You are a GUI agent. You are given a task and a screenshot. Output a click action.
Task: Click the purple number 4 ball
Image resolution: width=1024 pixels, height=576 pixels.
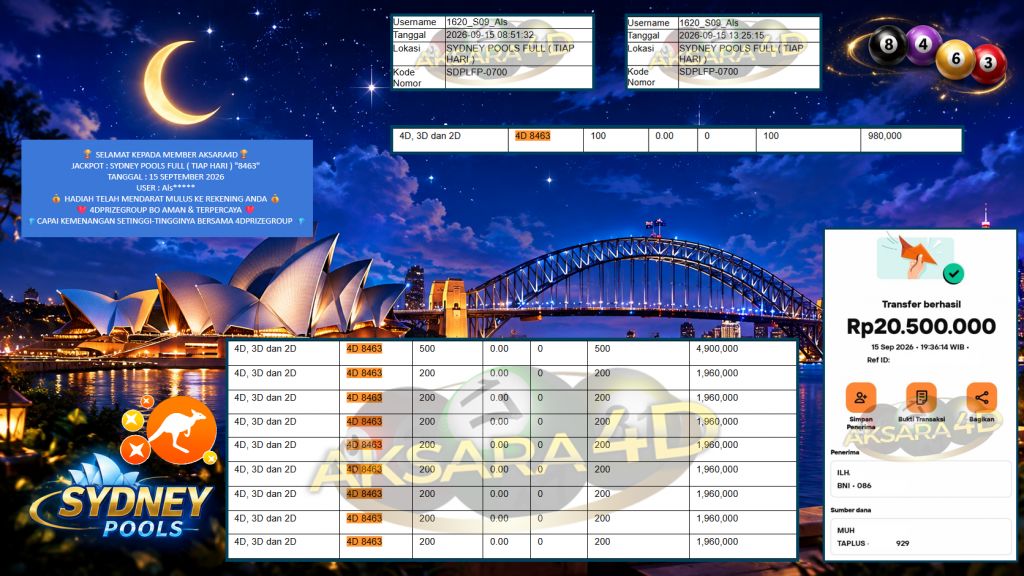(x=923, y=44)
